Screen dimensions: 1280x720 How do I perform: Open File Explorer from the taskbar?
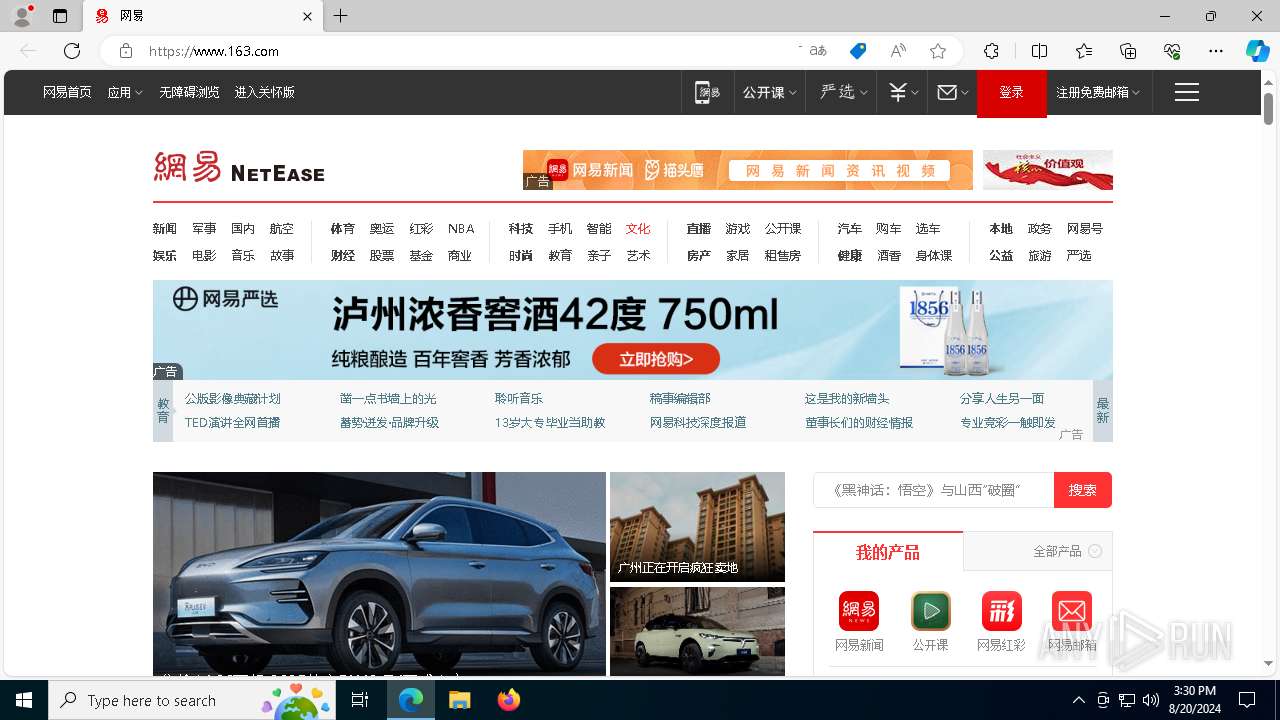[x=459, y=700]
